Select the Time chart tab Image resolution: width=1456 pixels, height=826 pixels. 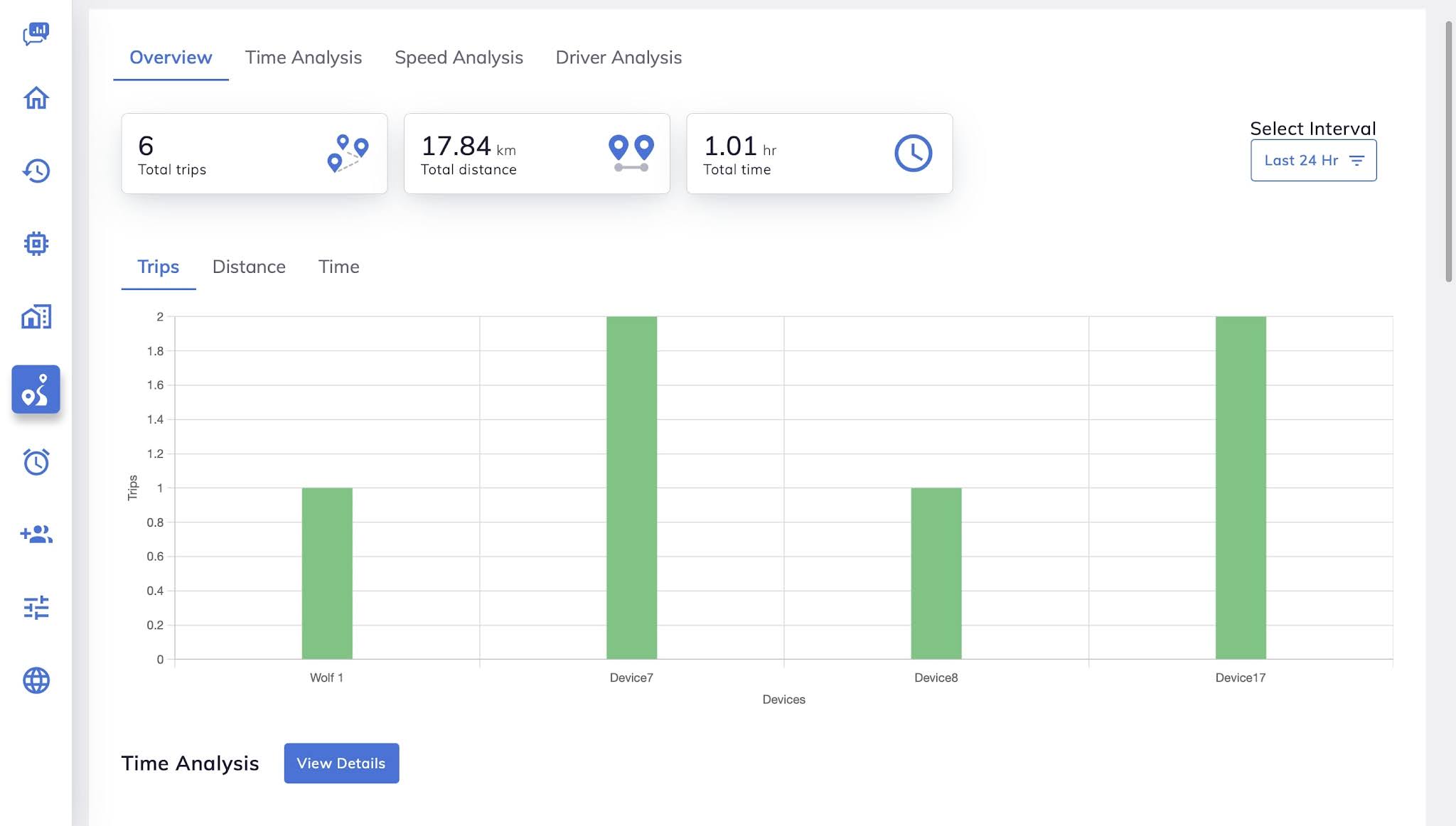pos(338,267)
